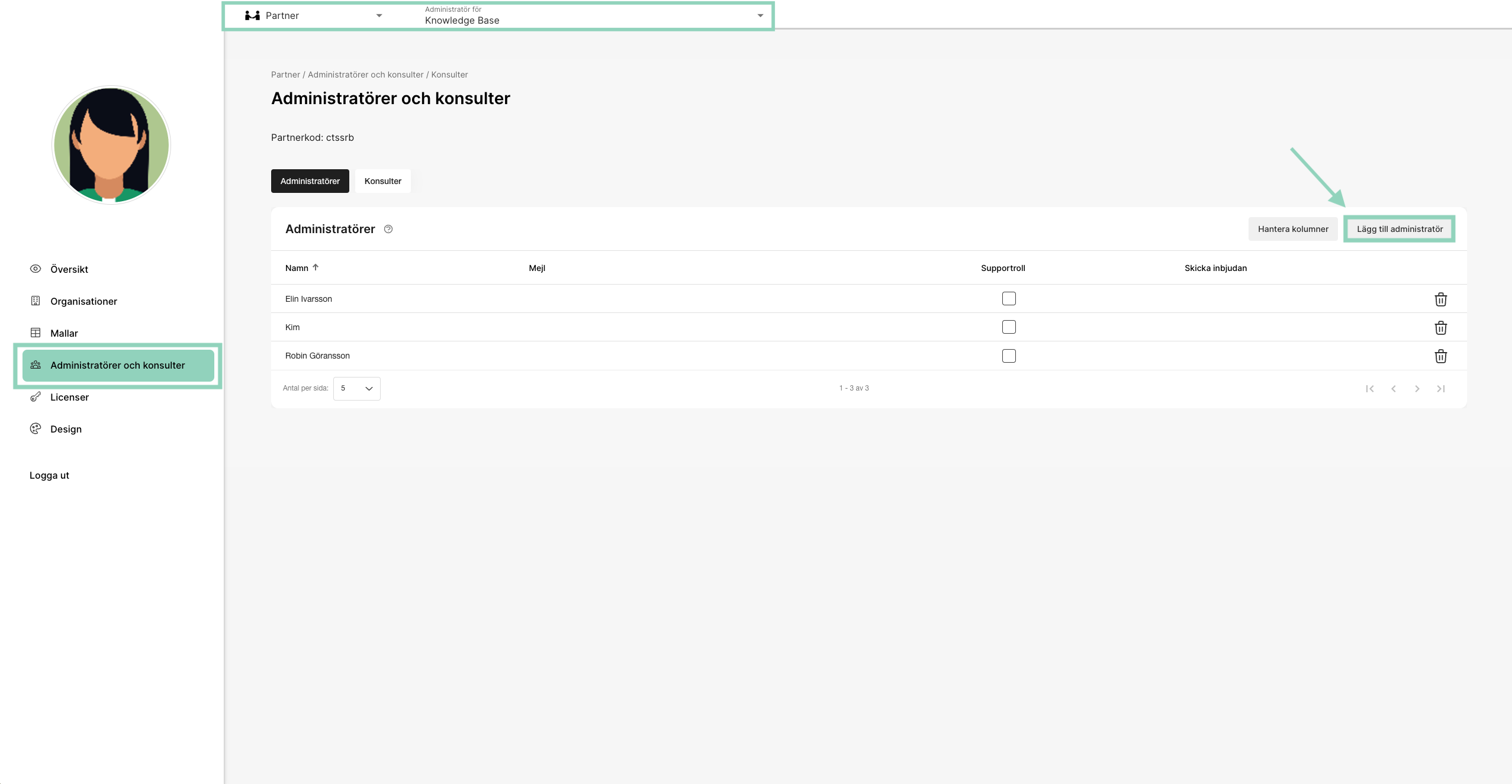The width and height of the screenshot is (1512, 784).
Task: Go to first page pagination icon
Action: pyautogui.click(x=1370, y=389)
